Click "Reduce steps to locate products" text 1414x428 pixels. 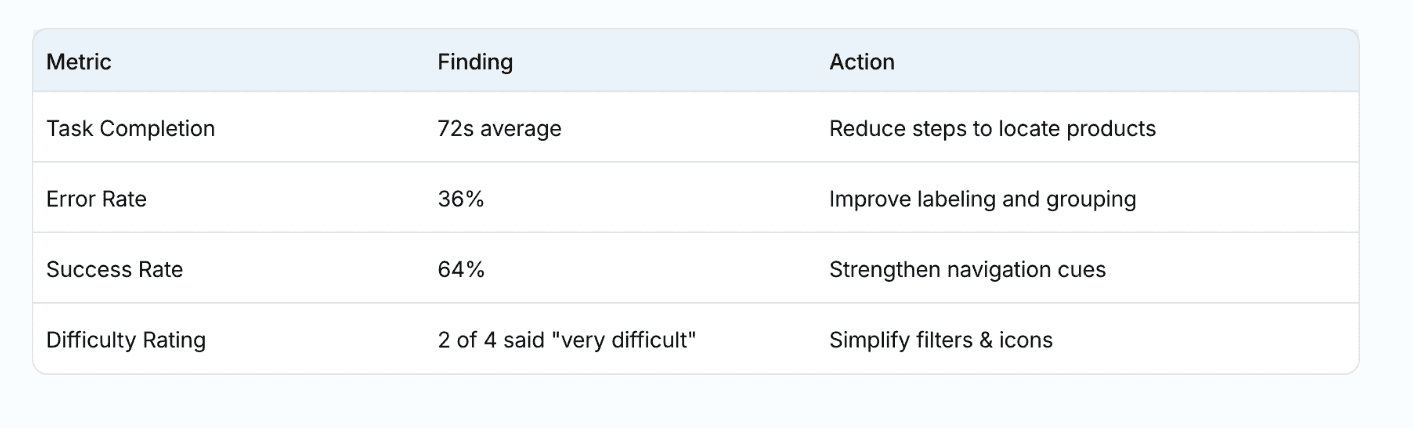tap(992, 129)
